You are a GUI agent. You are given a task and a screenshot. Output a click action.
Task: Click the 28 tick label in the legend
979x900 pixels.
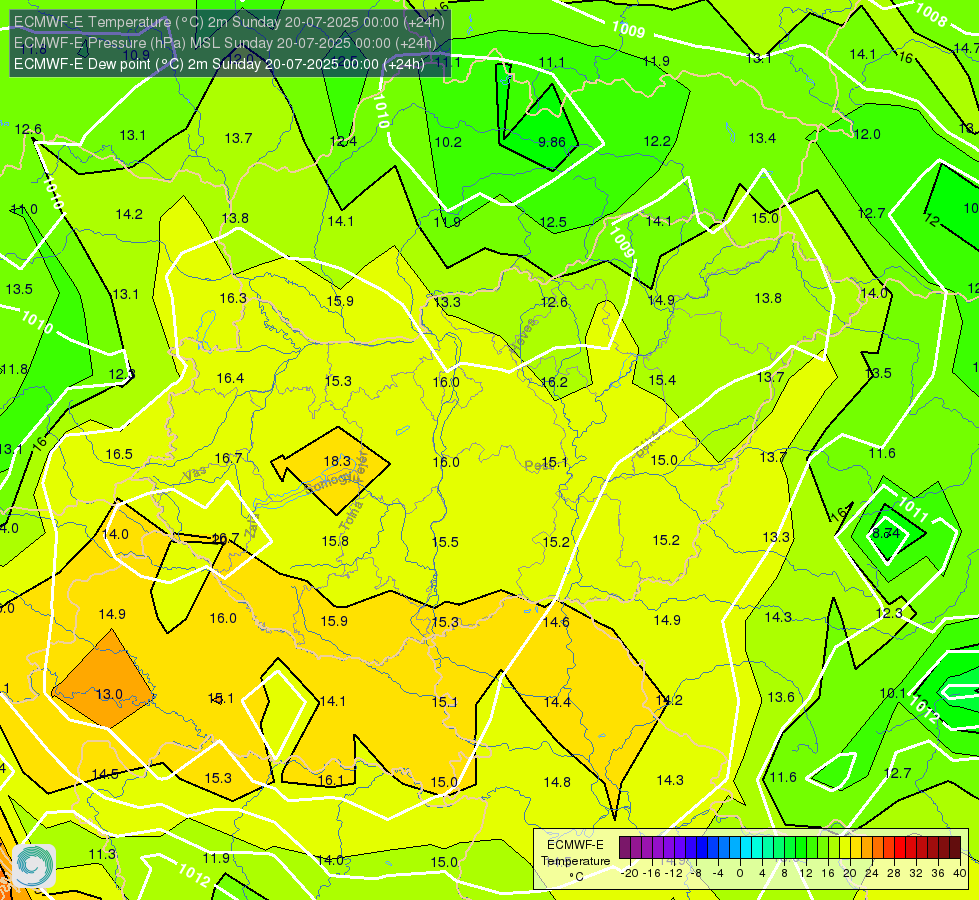[894, 873]
